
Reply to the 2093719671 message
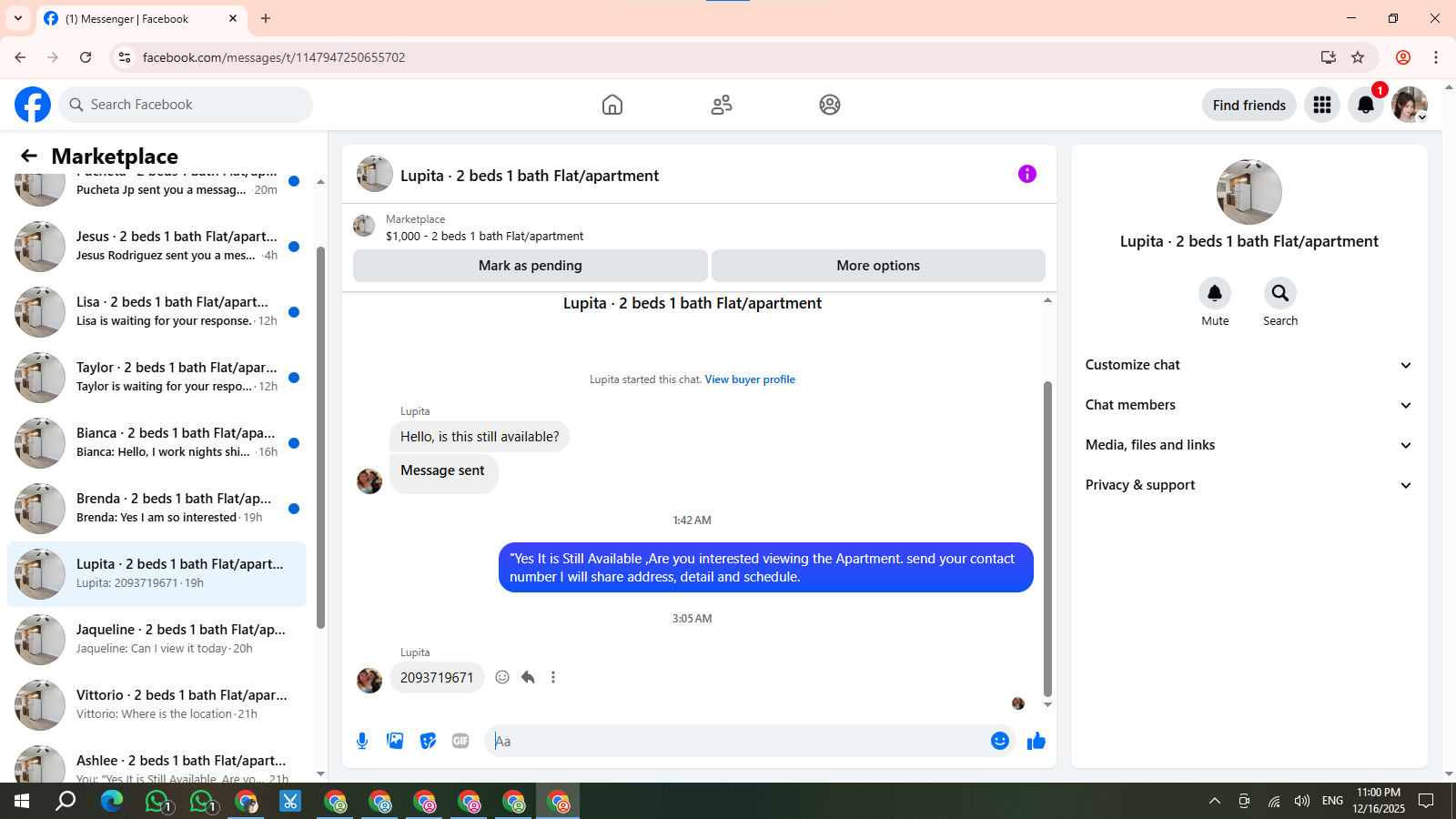[x=528, y=677]
